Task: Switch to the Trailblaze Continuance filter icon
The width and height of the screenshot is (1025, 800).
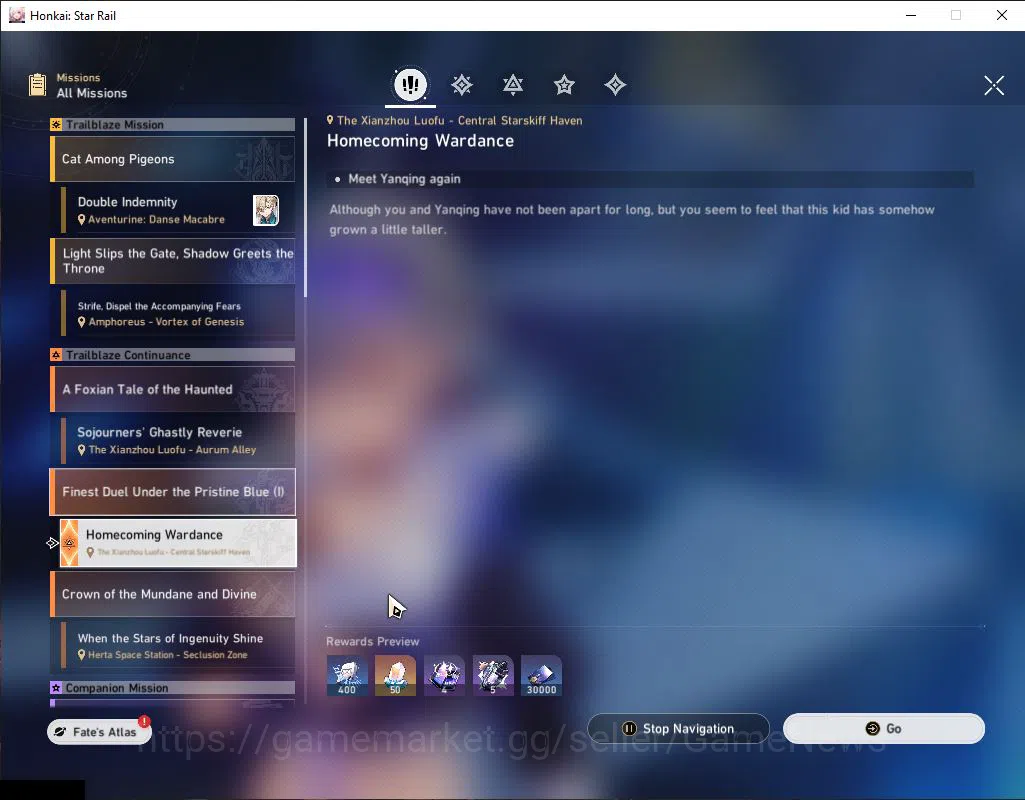Action: coord(513,85)
